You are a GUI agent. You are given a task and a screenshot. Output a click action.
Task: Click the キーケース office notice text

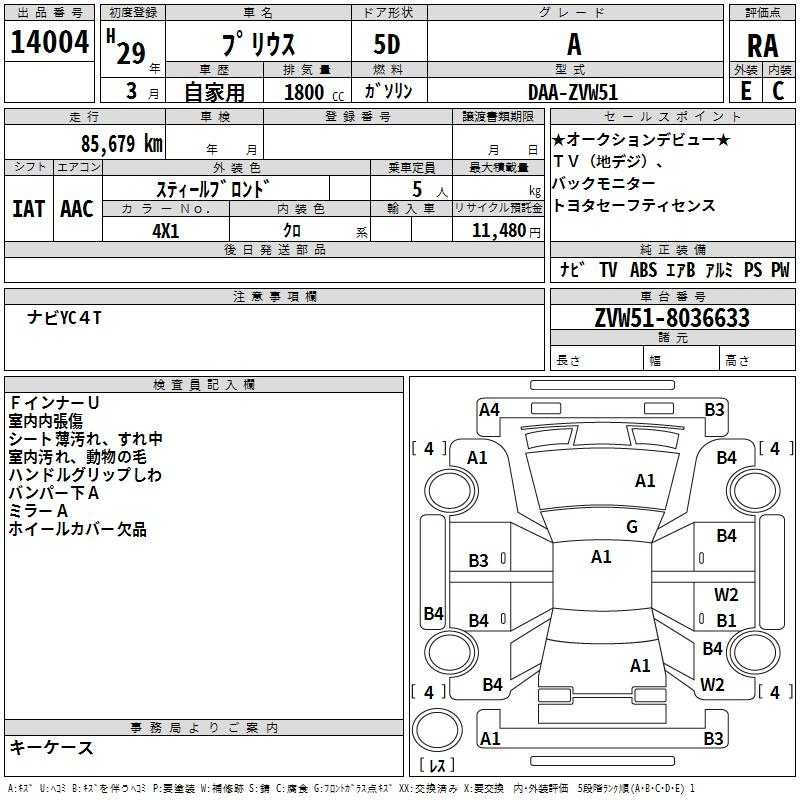click(x=52, y=747)
